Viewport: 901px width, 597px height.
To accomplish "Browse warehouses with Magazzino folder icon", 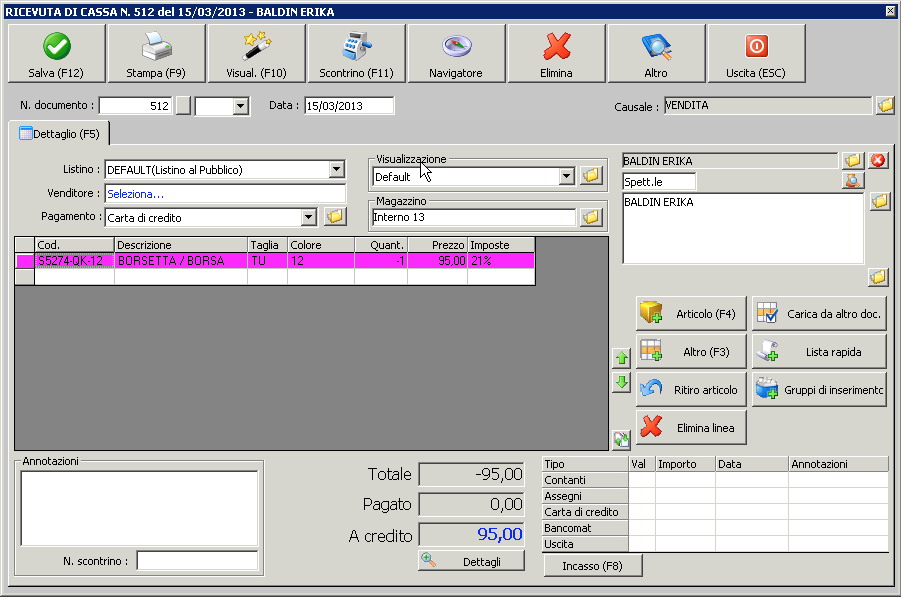I will click(x=591, y=217).
